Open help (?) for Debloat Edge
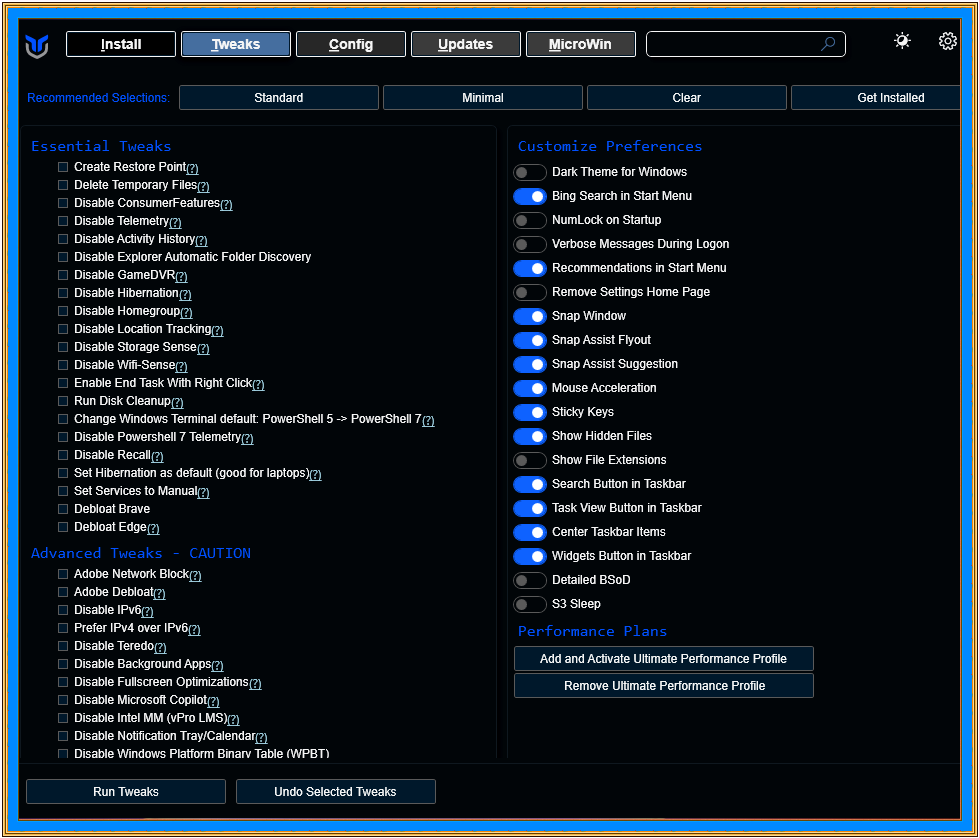 click(x=153, y=529)
